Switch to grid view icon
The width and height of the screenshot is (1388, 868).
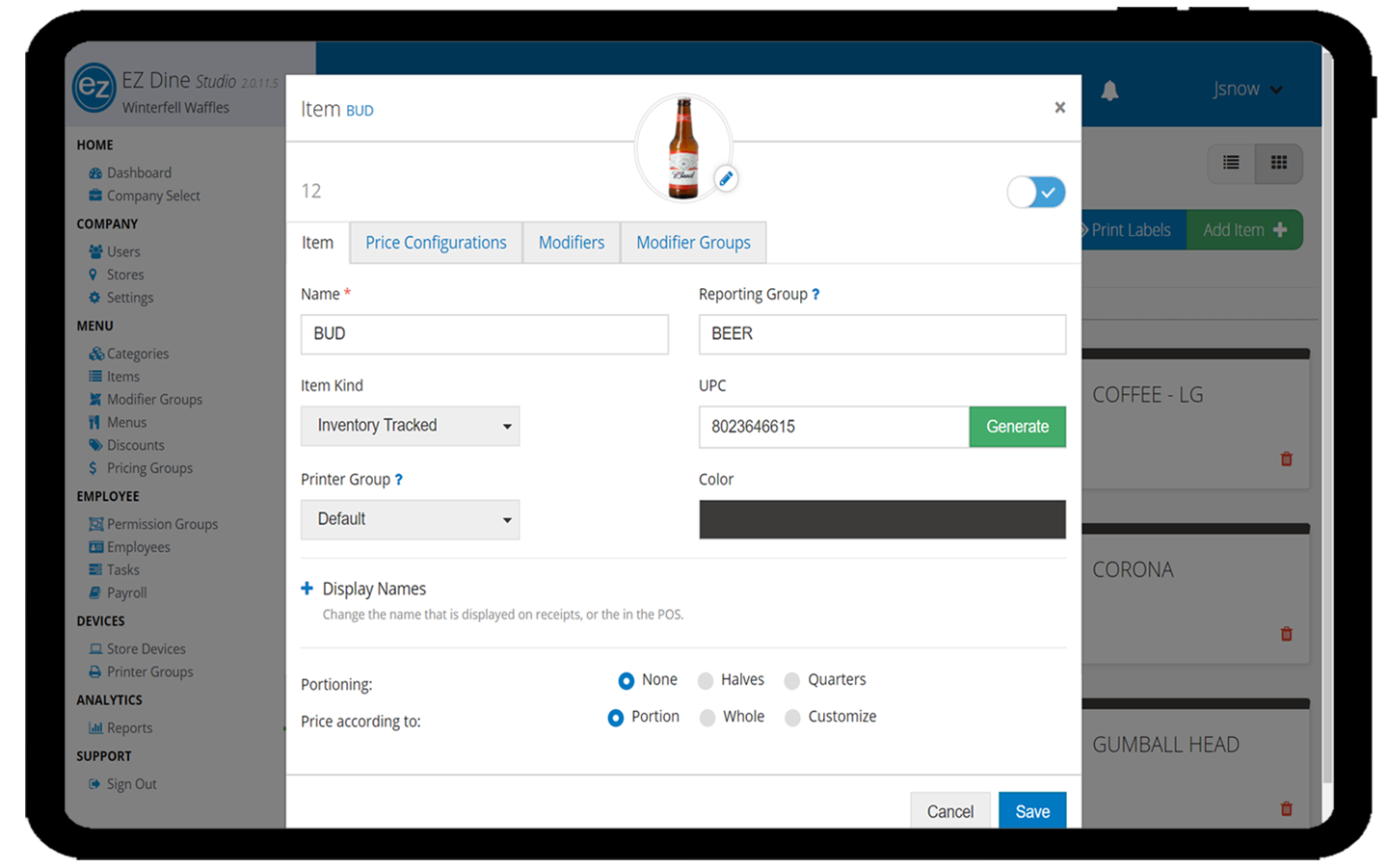click(x=1279, y=163)
